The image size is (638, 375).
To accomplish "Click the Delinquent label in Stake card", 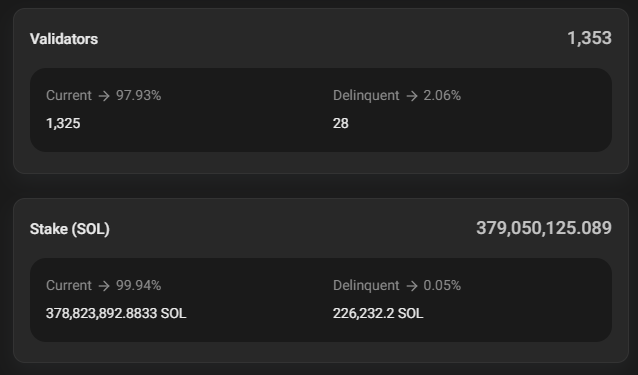I will [x=366, y=286].
